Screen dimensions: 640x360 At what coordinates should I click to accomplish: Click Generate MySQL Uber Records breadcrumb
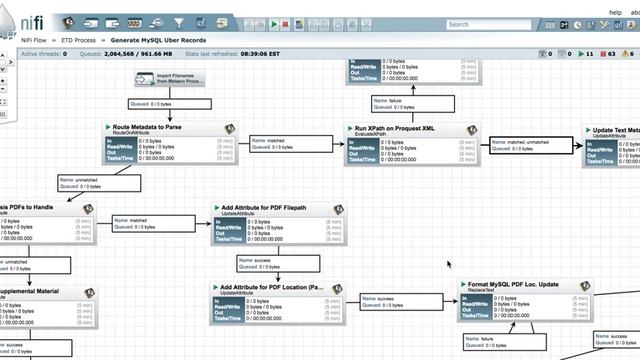(158, 40)
